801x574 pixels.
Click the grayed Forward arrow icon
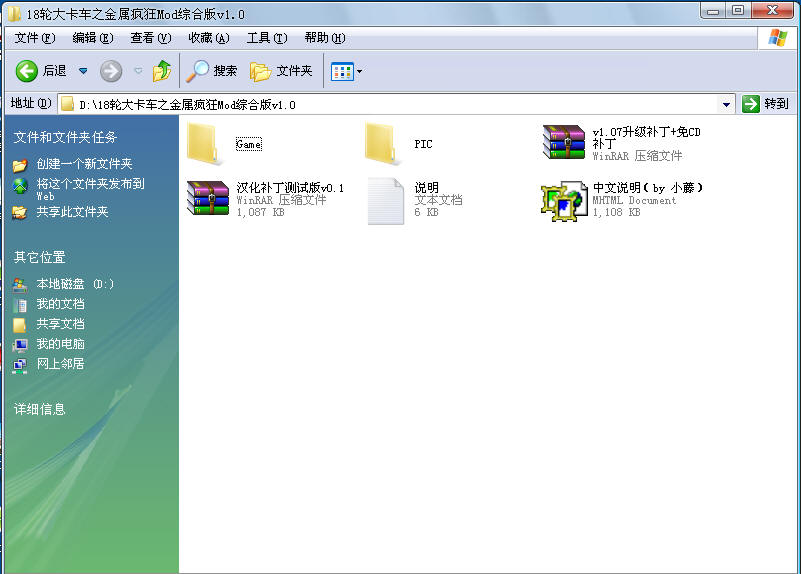pos(111,71)
